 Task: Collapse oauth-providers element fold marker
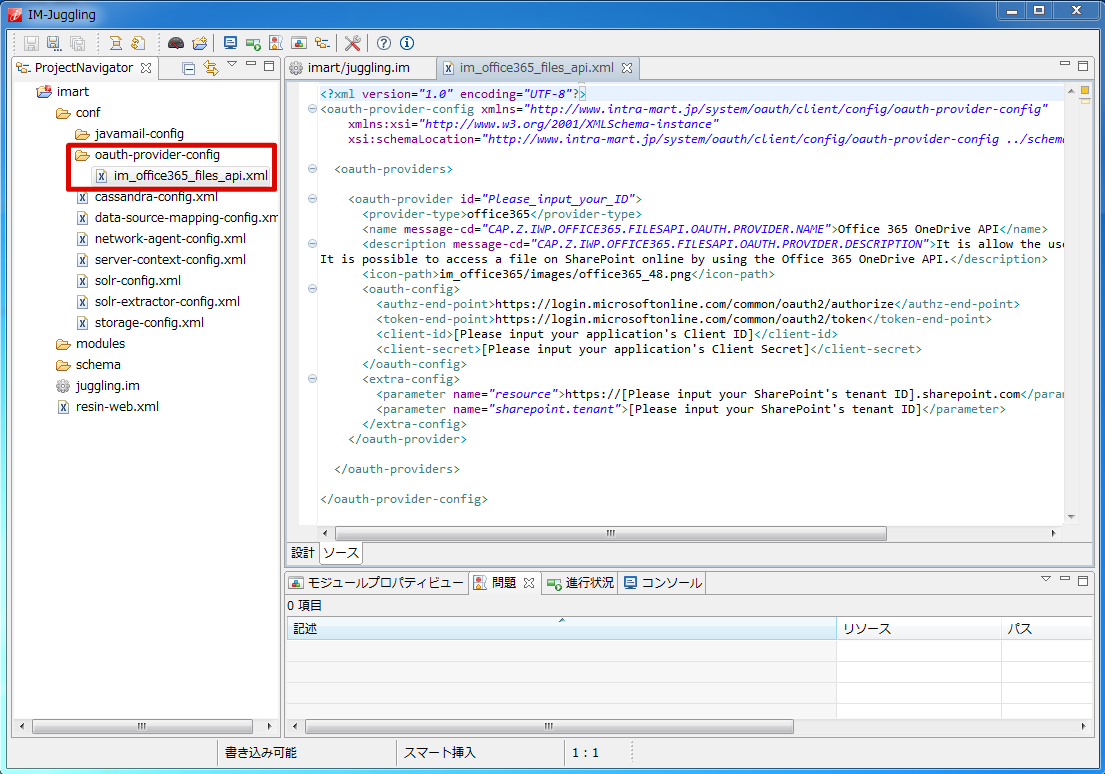[x=312, y=168]
